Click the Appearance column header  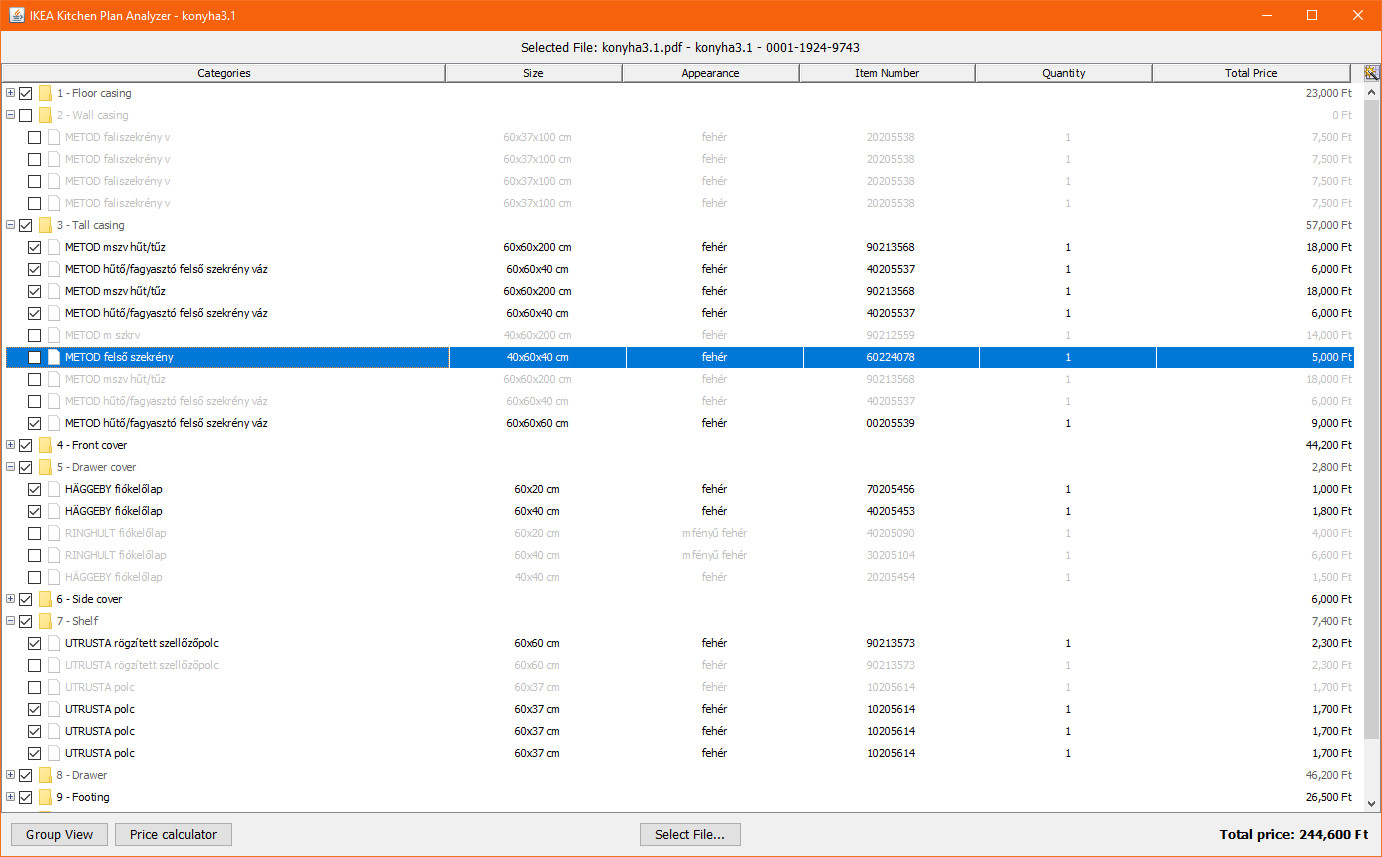711,73
